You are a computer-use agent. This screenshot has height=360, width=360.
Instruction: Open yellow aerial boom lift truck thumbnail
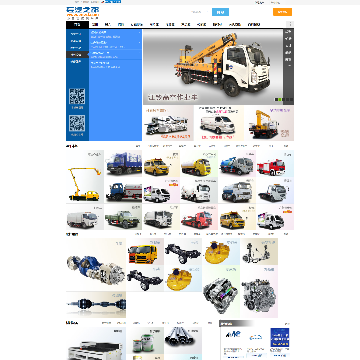[x=85, y=177]
